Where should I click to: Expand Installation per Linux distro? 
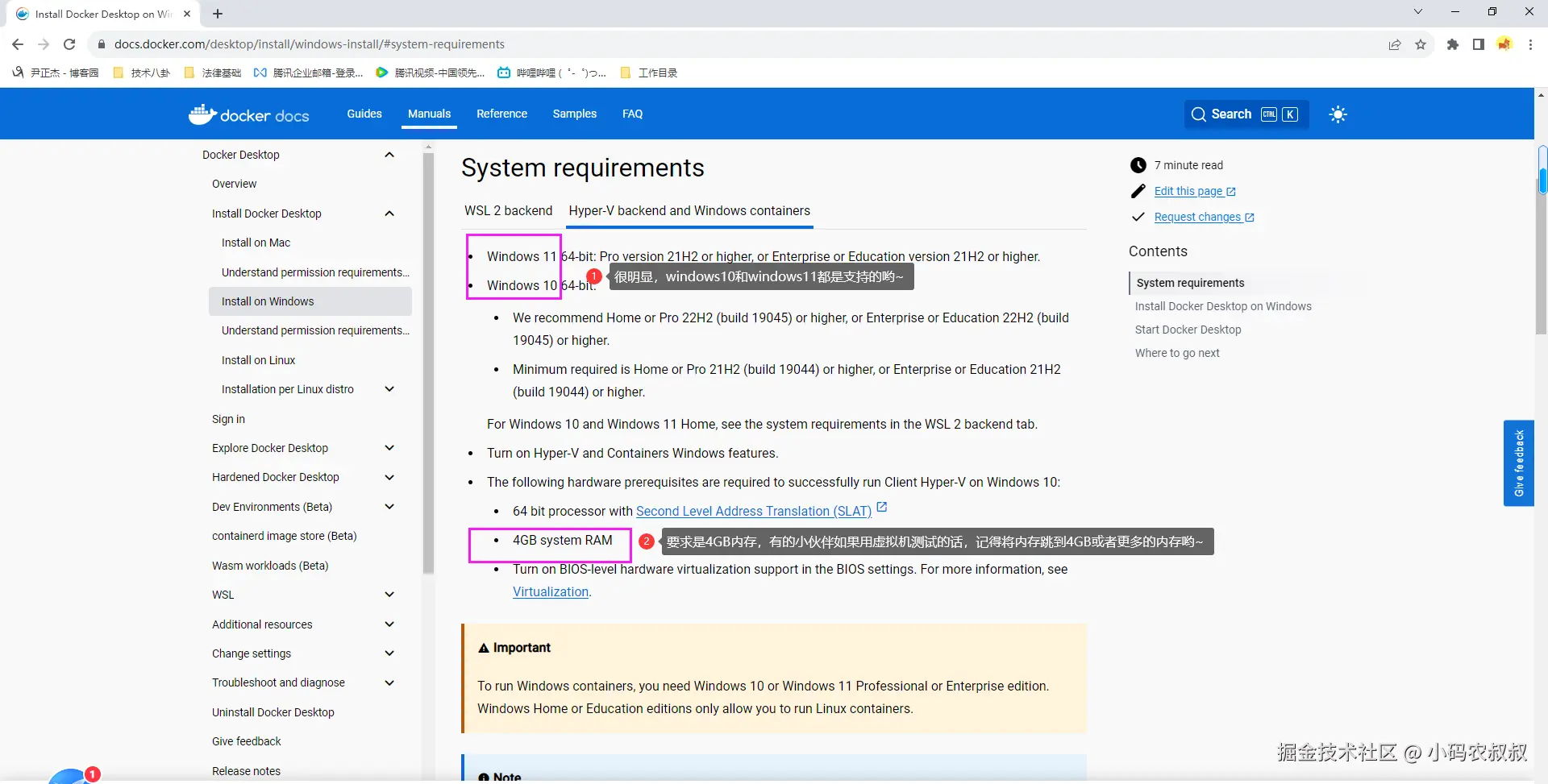(389, 389)
